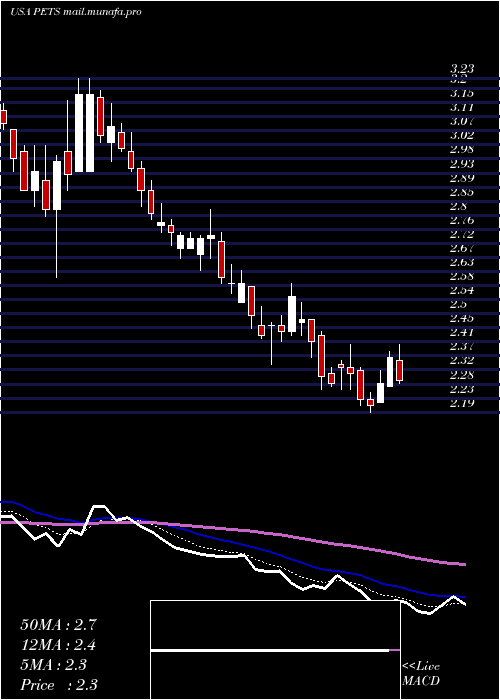Click the 2.8 price axis label
Screen dimensions: 500x700
point(458,206)
